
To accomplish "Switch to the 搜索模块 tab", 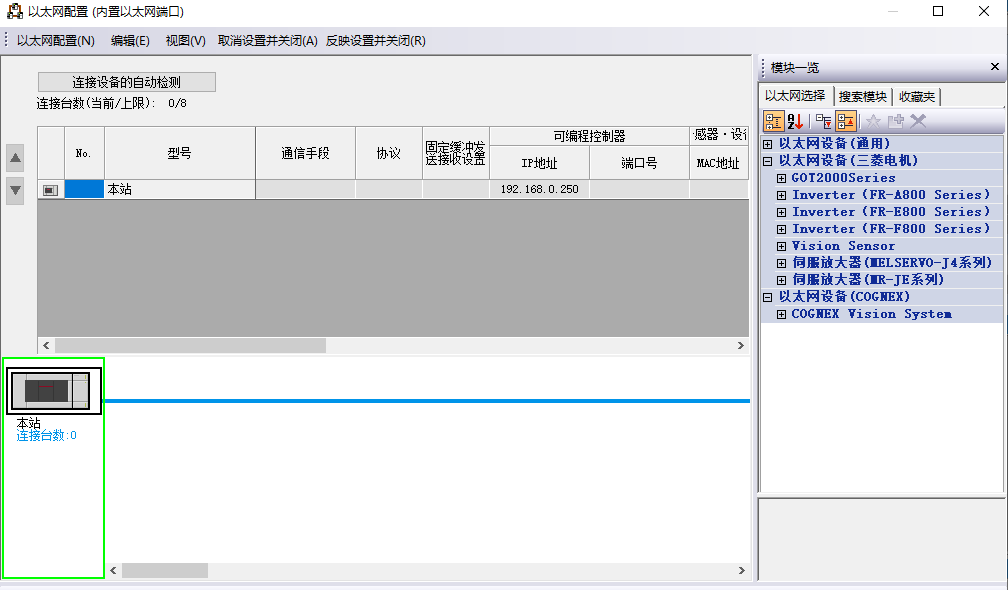I will 863,96.
